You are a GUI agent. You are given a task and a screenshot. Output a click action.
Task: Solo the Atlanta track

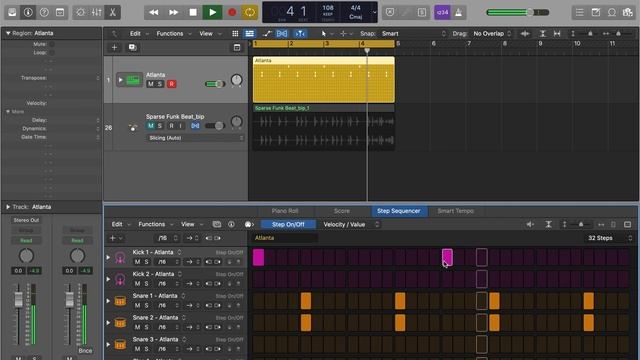tap(160, 84)
